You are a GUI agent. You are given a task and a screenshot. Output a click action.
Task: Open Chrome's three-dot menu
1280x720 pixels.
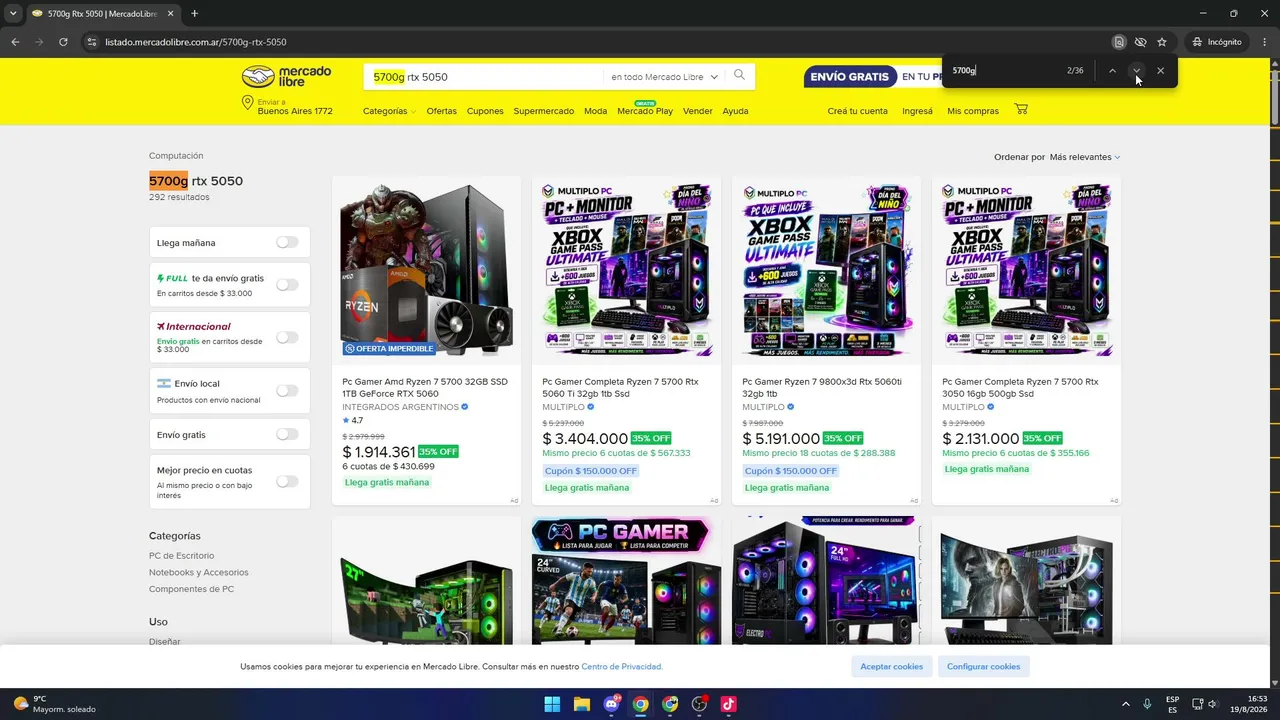[x=1265, y=42]
